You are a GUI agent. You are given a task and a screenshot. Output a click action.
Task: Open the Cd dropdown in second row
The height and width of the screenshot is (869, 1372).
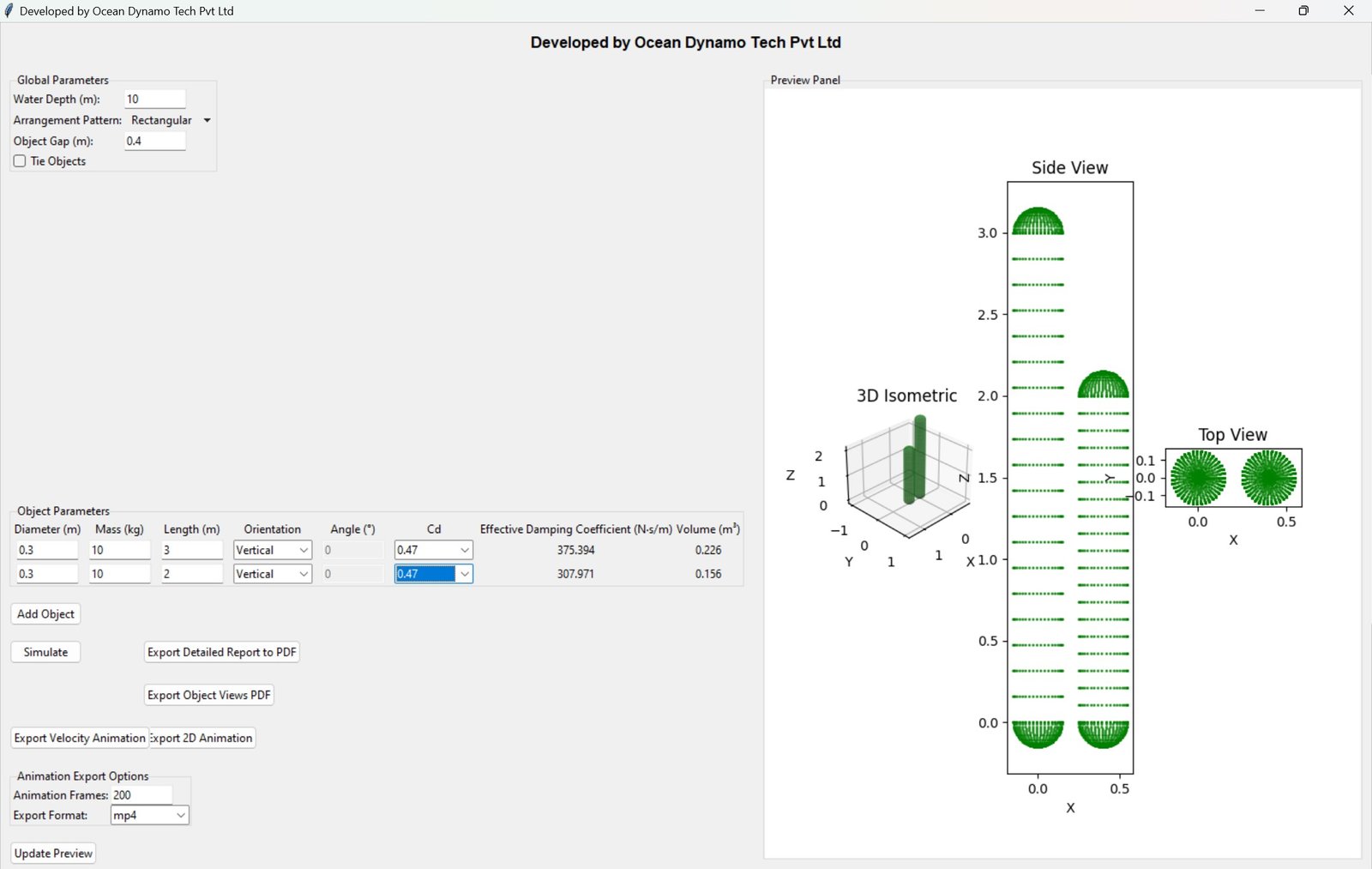[464, 574]
